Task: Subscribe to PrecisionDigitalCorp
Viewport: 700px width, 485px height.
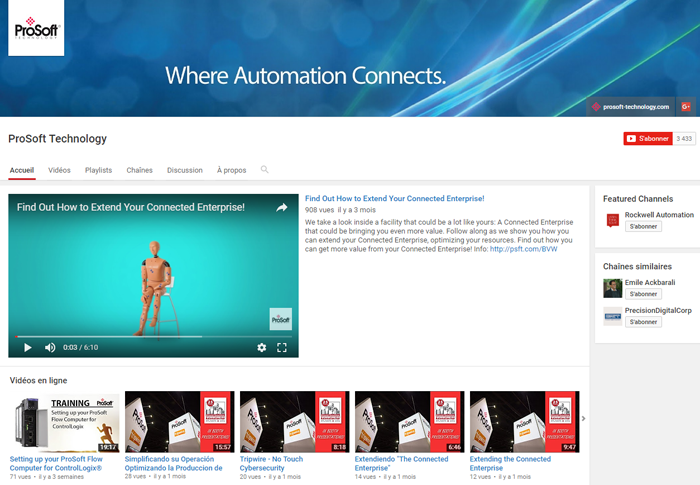Action: pyautogui.click(x=643, y=322)
